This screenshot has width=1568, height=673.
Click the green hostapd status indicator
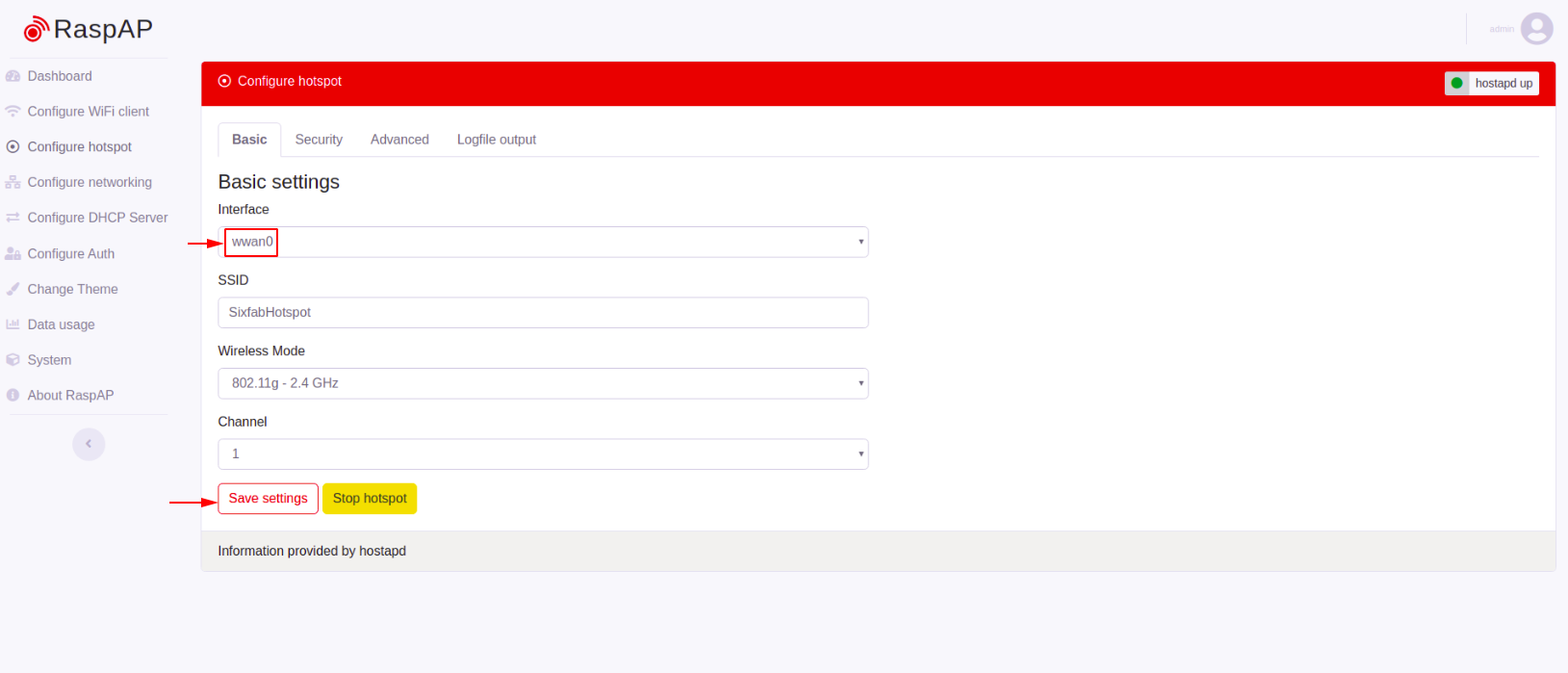(1457, 84)
